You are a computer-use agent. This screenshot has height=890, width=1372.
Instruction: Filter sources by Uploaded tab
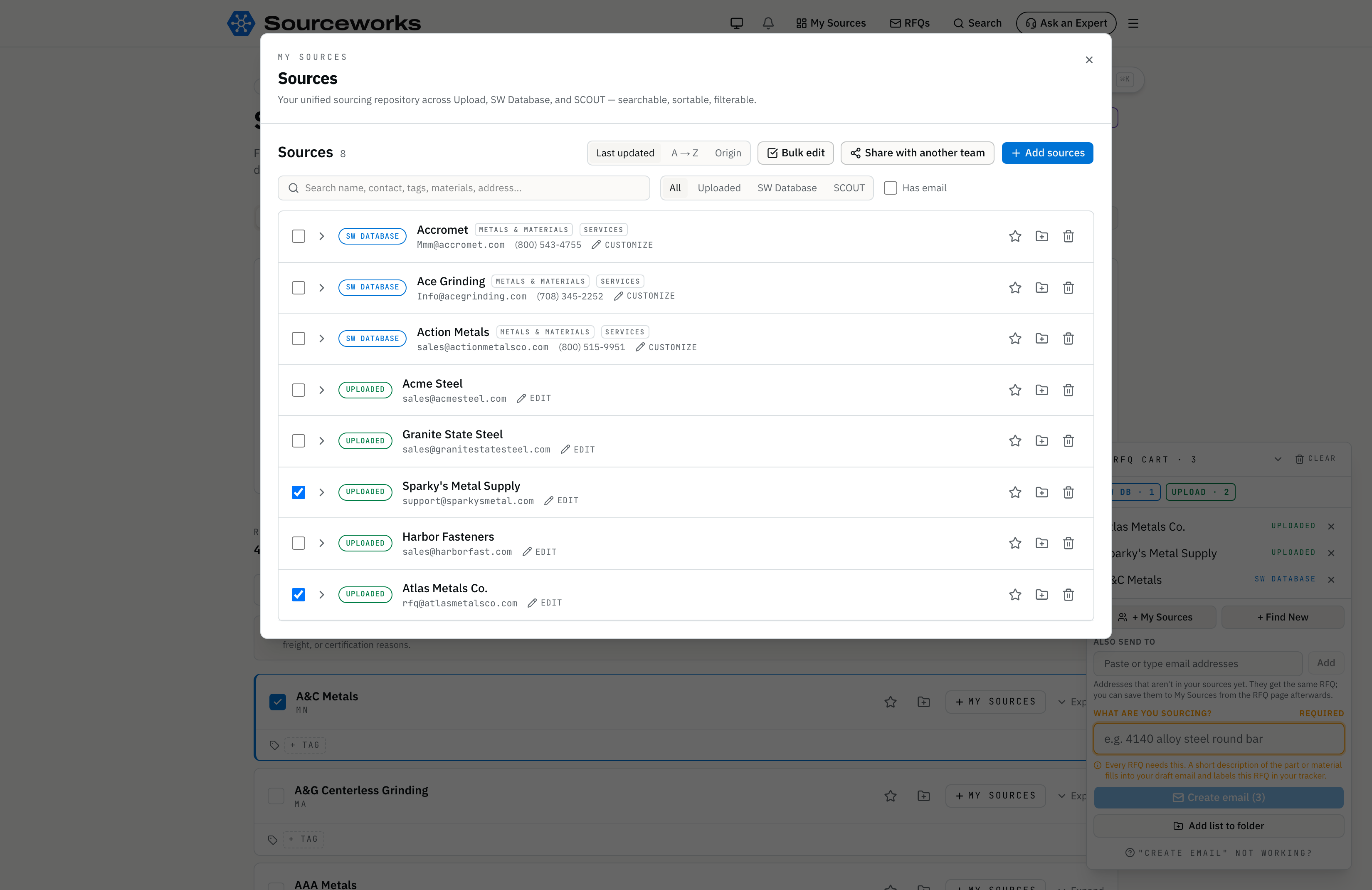pyautogui.click(x=719, y=188)
